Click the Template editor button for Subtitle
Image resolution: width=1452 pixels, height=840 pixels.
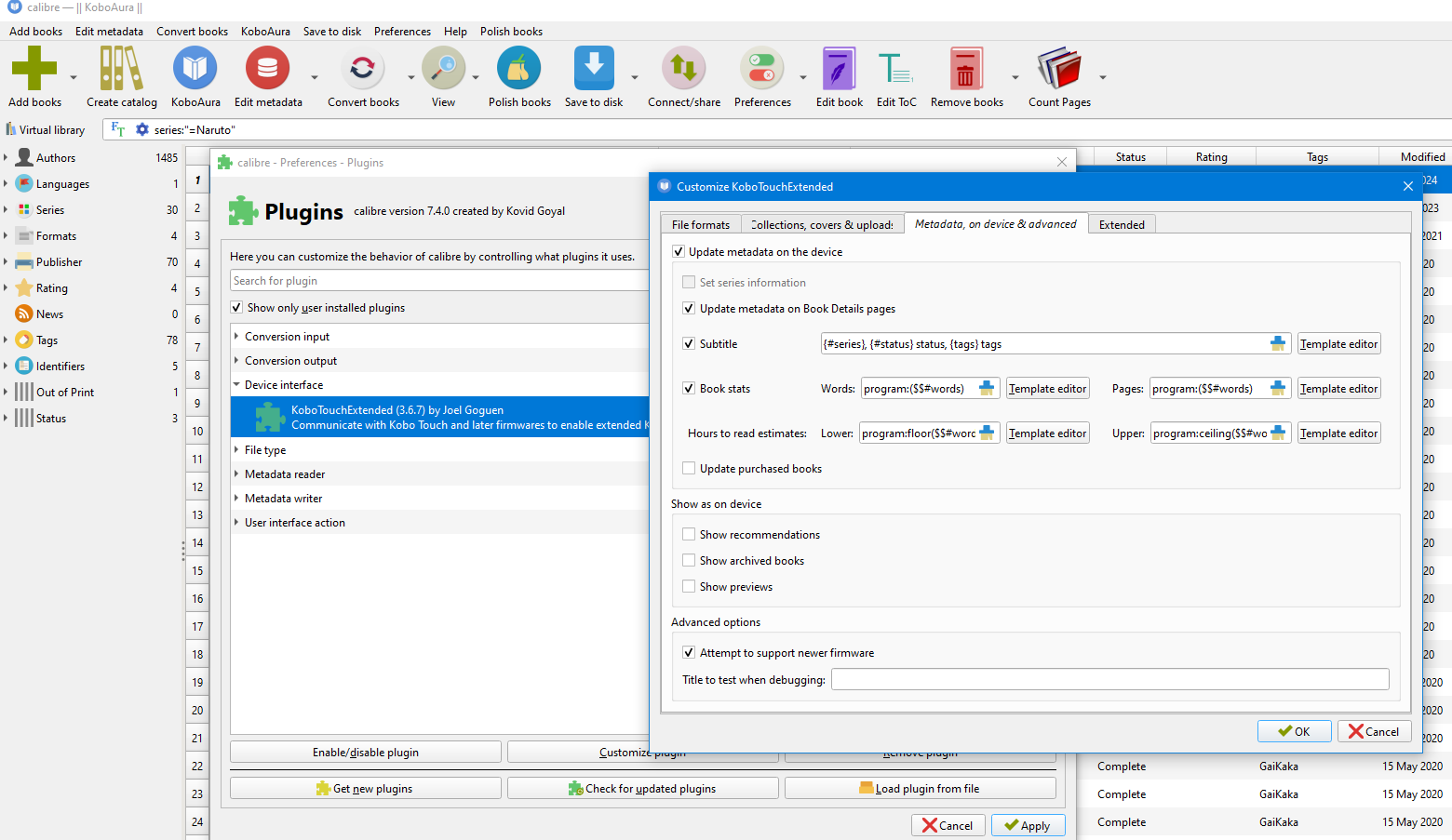1338,344
